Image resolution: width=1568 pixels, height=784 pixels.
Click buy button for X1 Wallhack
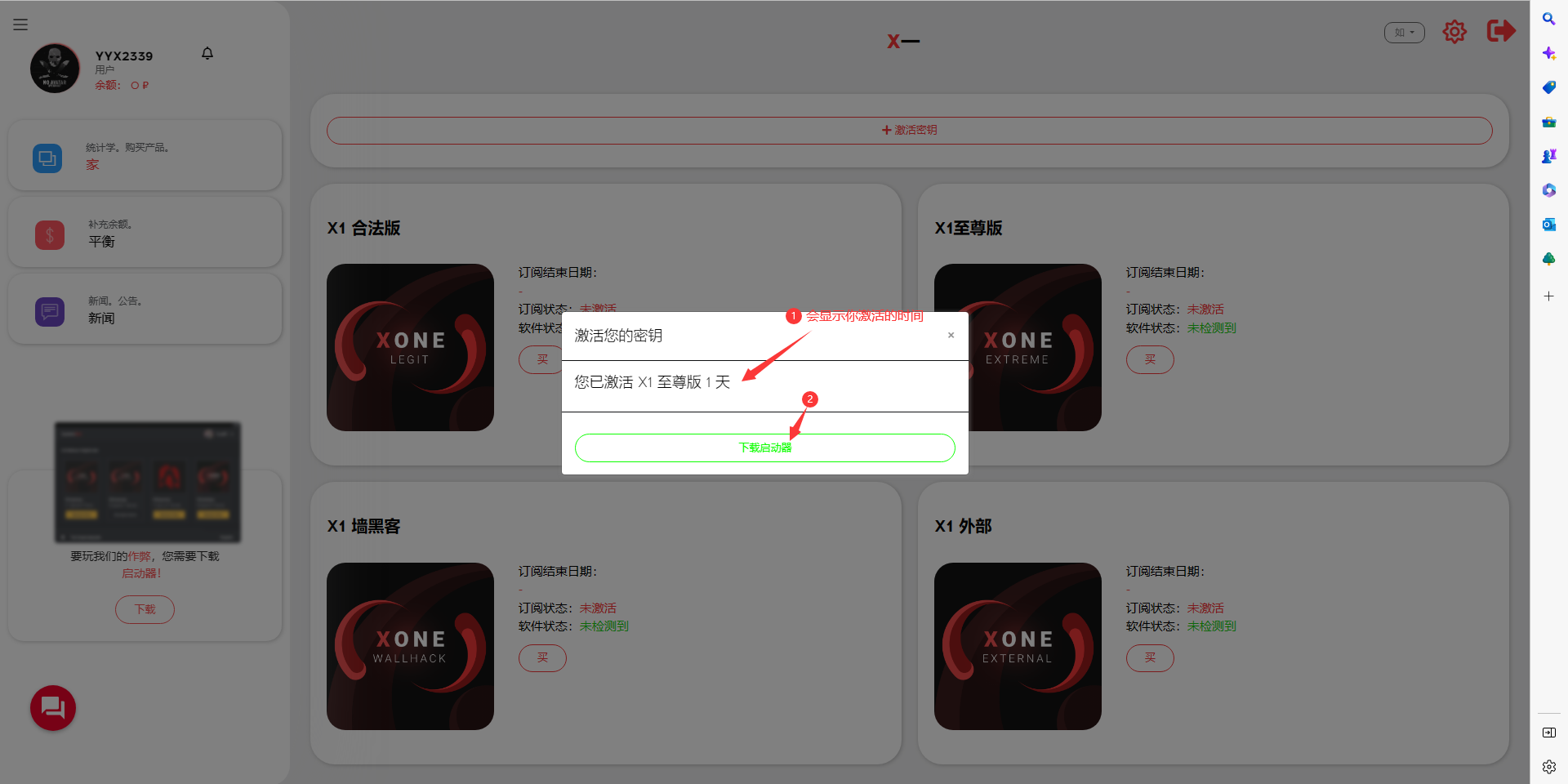[x=542, y=658]
